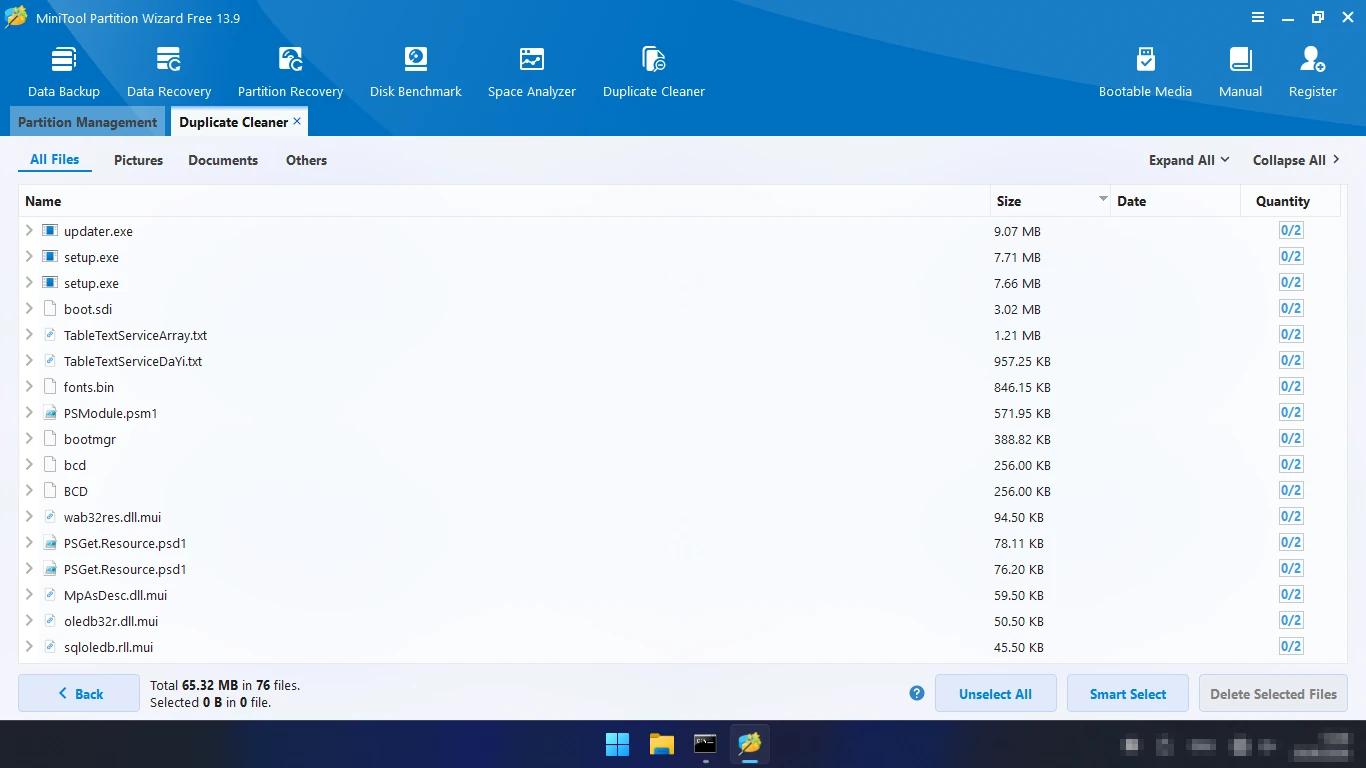Viewport: 1366px width, 768px height.
Task: Toggle the 0/2 selection for sqloledb.rll.mui
Action: 1291,647
